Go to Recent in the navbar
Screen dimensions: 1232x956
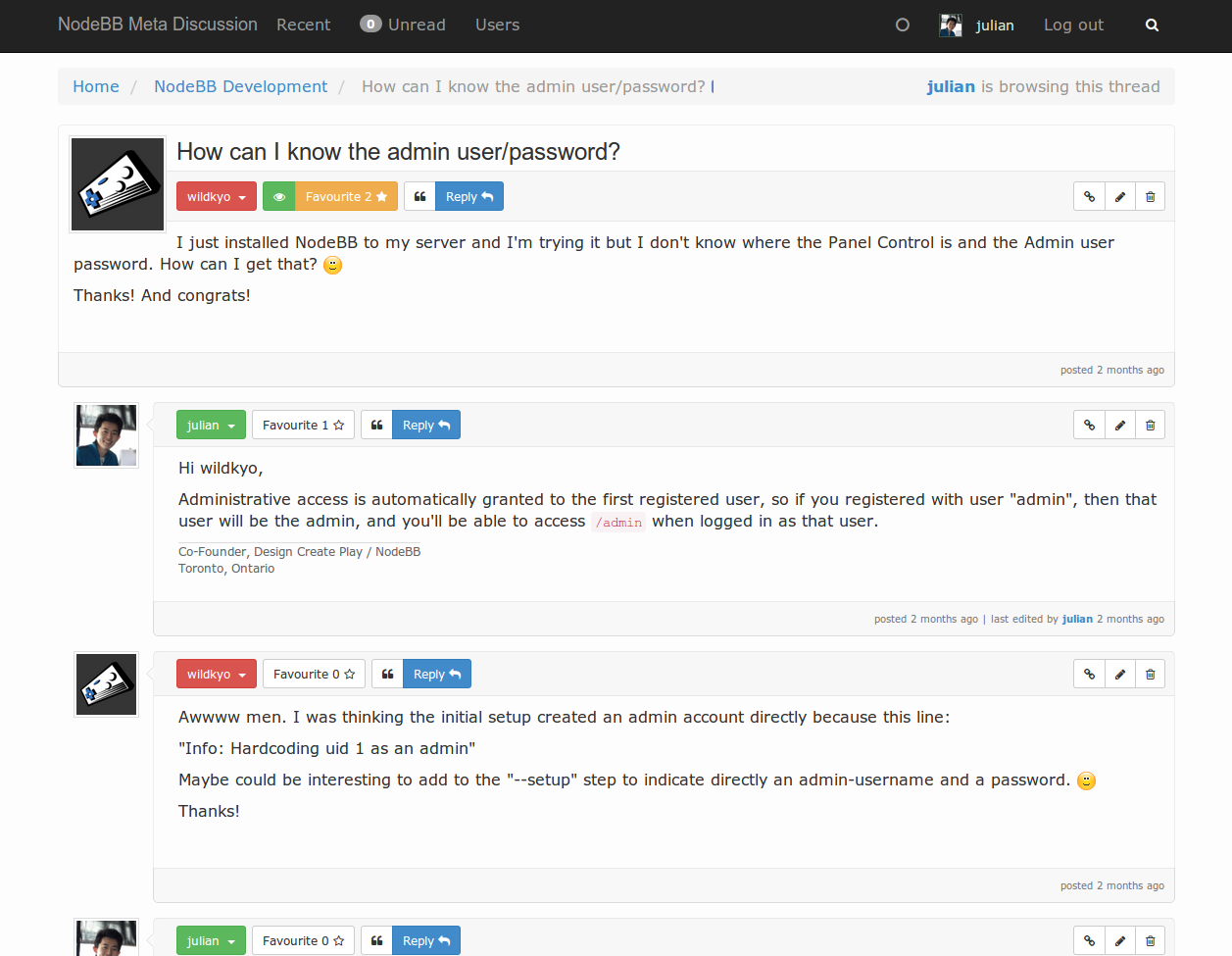(303, 25)
